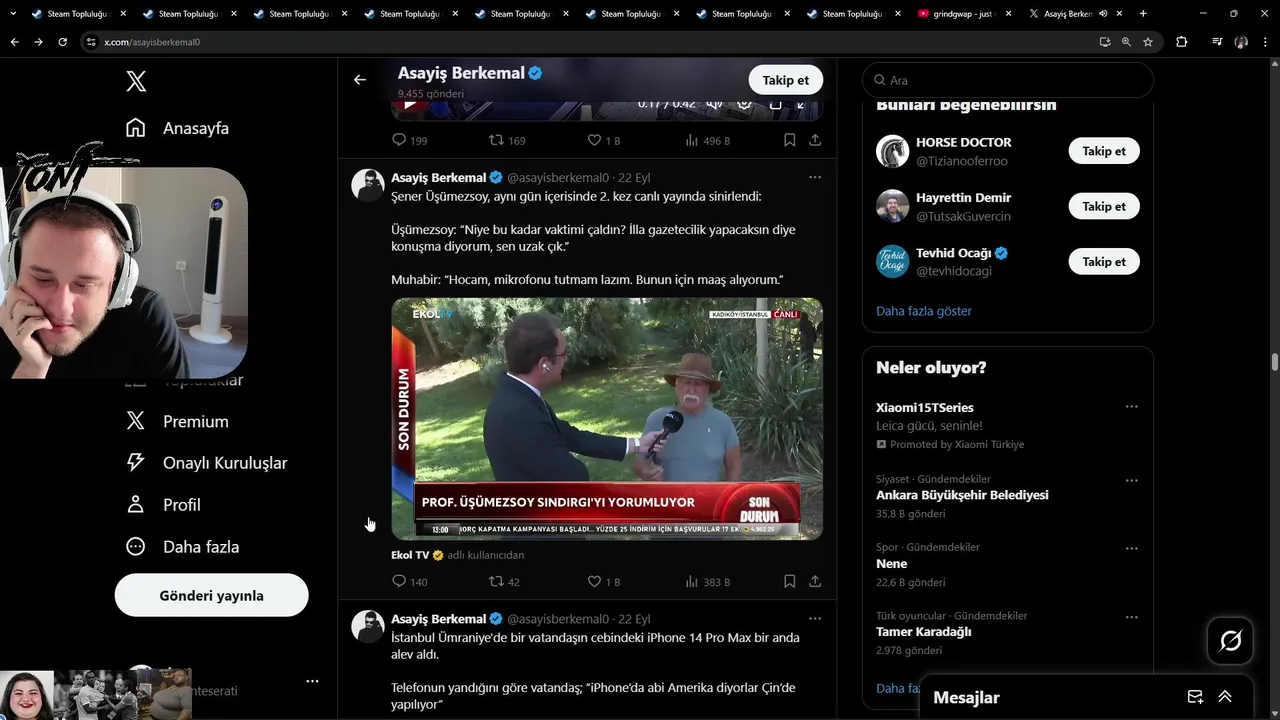The image size is (1280, 720).
Task: Click the Ara search field
Action: click(1008, 80)
